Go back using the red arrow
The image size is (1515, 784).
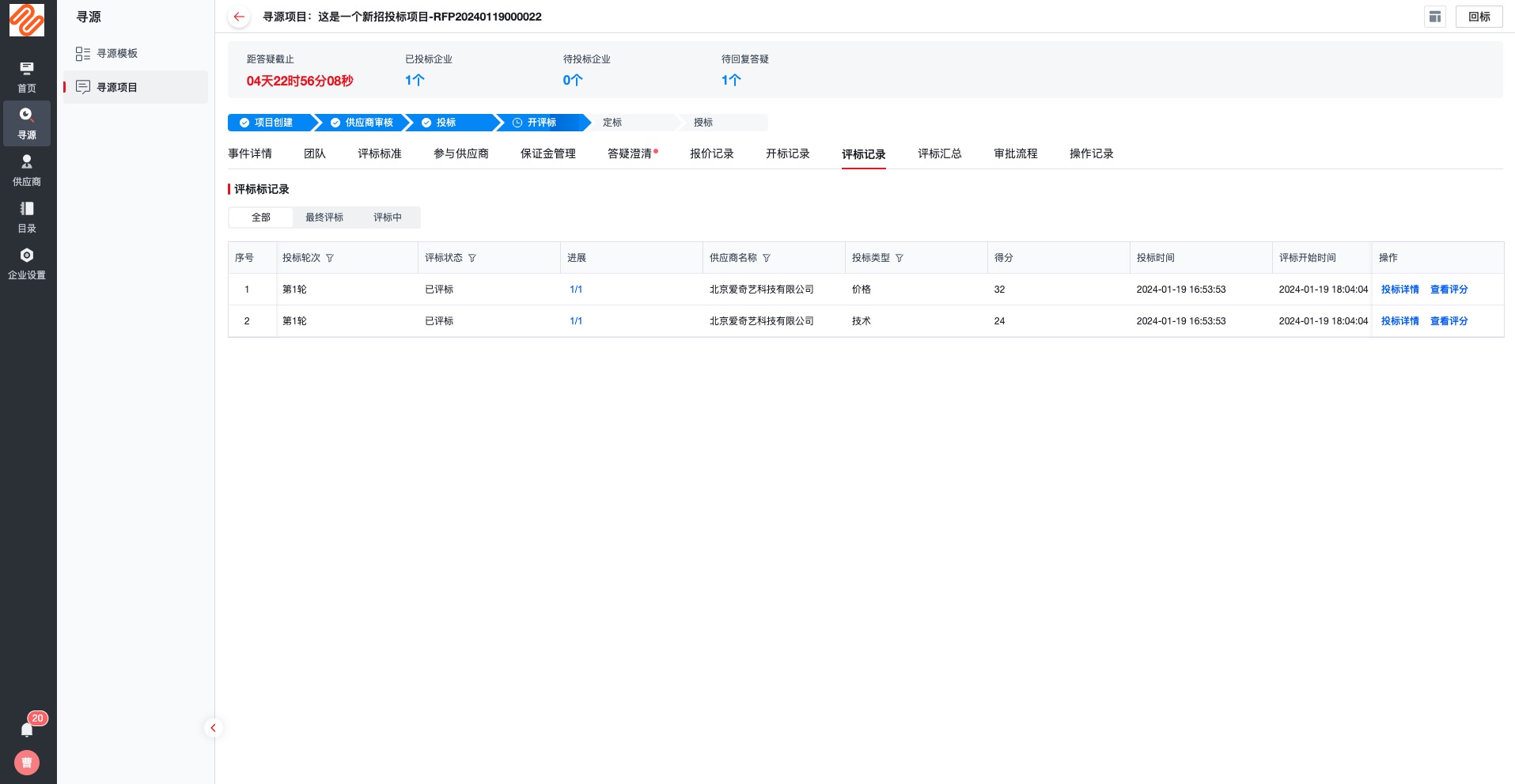pos(239,17)
